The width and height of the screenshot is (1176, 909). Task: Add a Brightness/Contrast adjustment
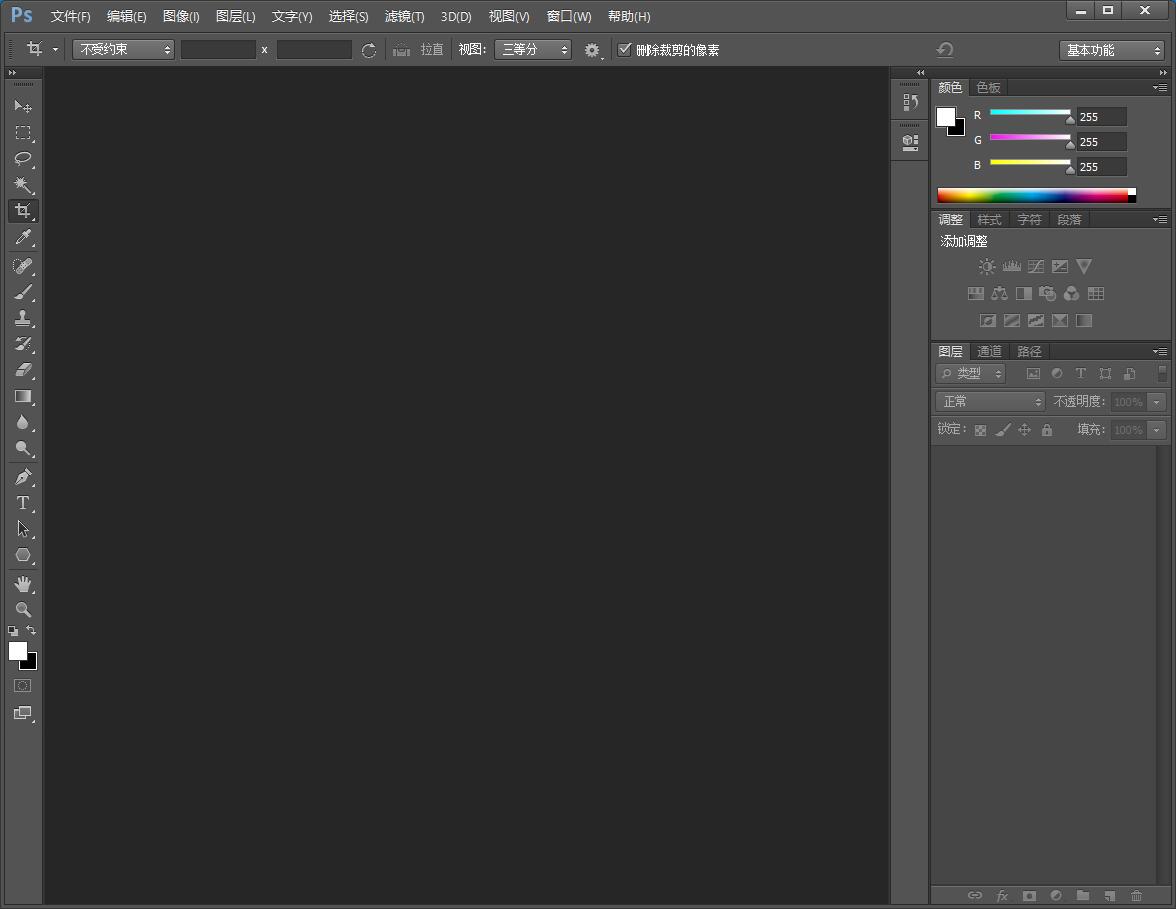[987, 266]
